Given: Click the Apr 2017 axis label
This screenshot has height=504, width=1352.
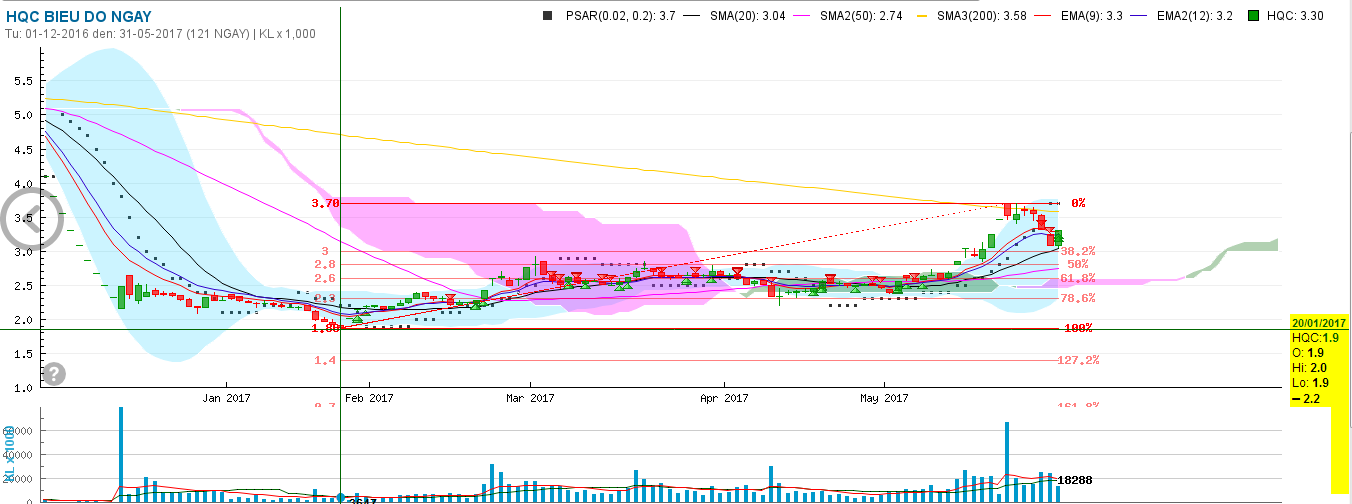Looking at the screenshot, I should 724,398.
